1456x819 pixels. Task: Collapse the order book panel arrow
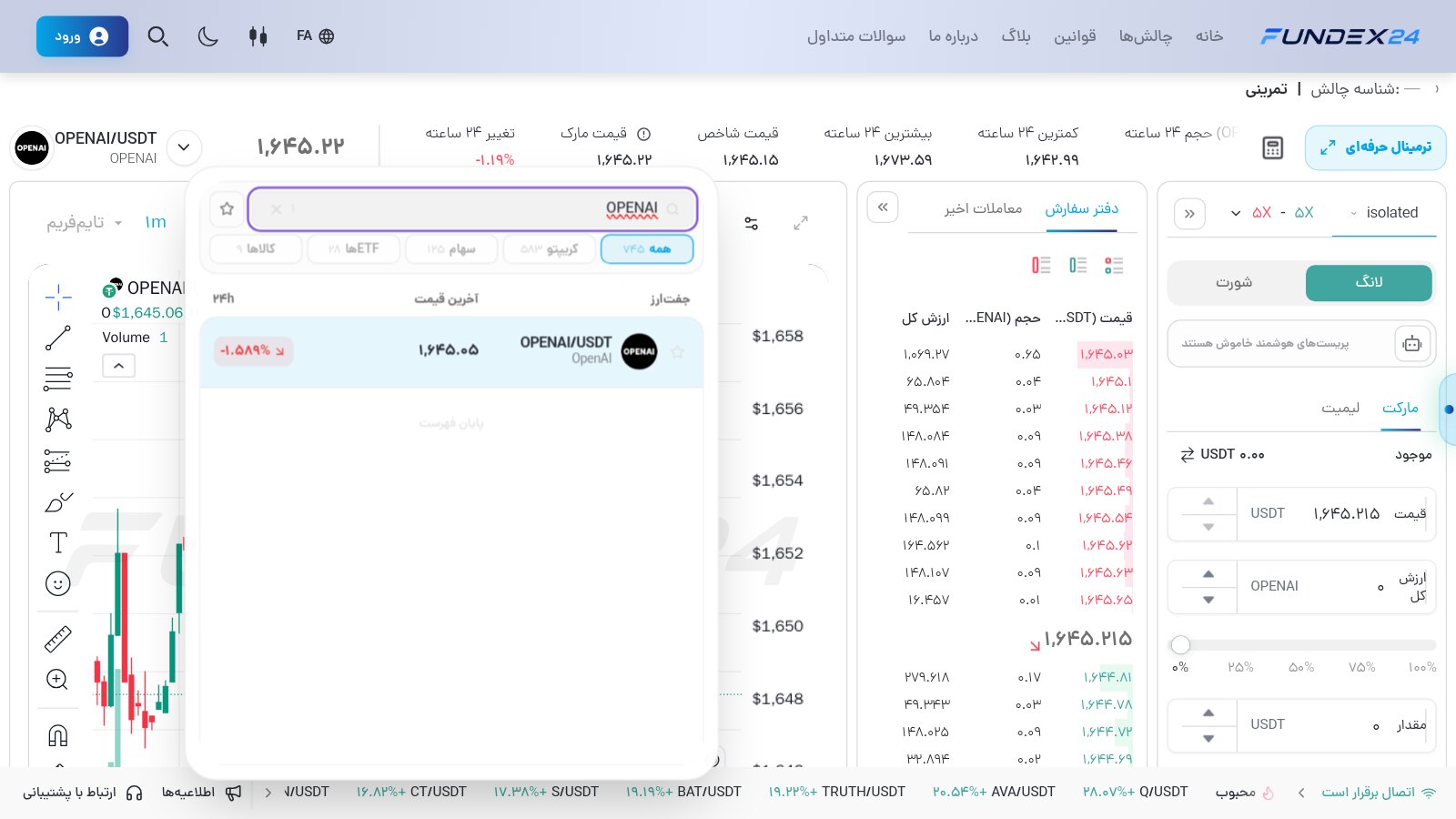click(x=883, y=207)
